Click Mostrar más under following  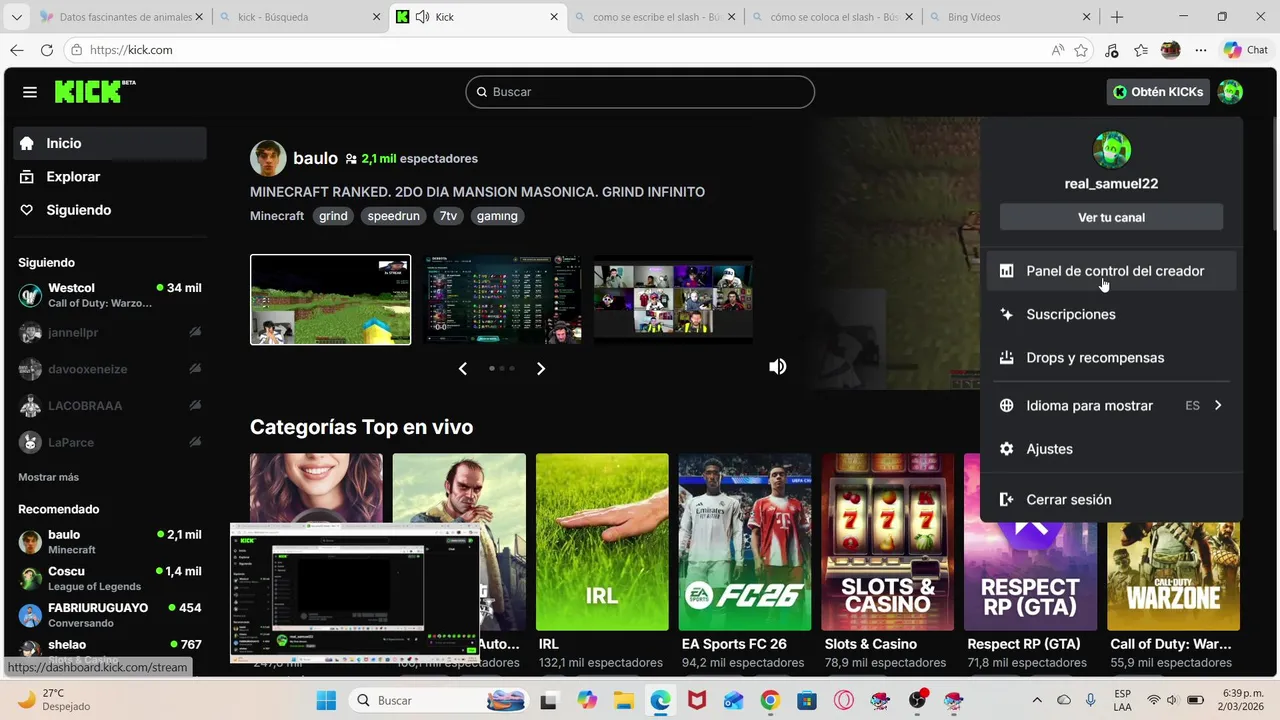48,477
